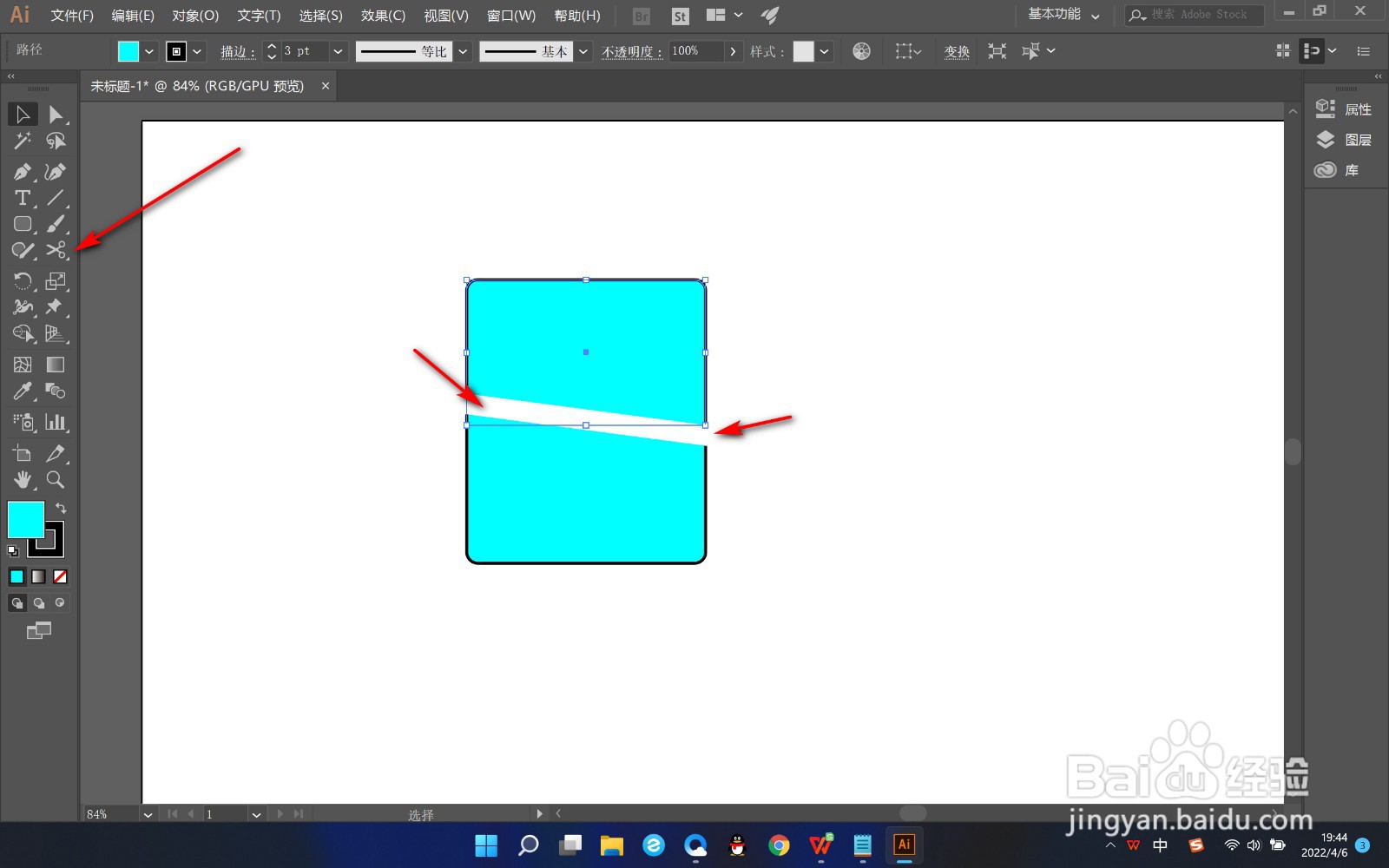Select the 未标题-1 document tab
This screenshot has height=868, width=1389.
point(198,86)
